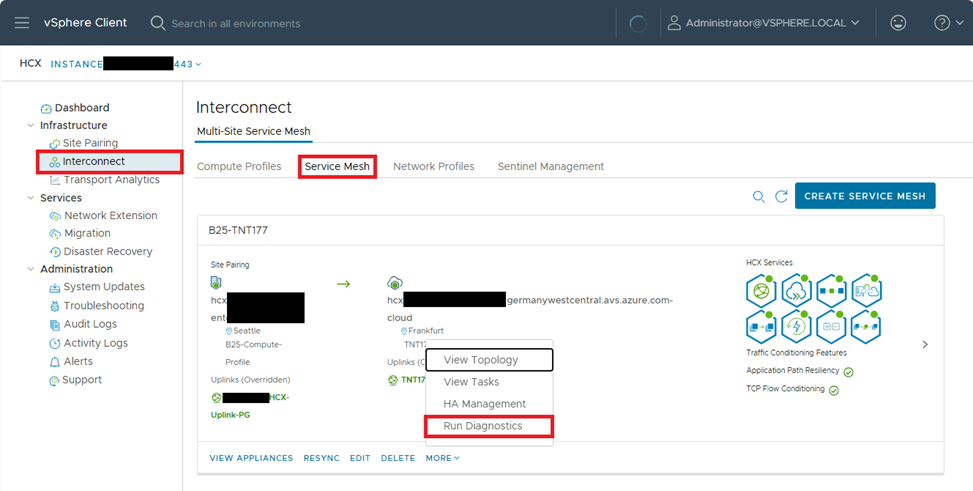Viewport: 973px width, 491px height.
Task: Open the smiley feedback icon
Action: (x=897, y=23)
